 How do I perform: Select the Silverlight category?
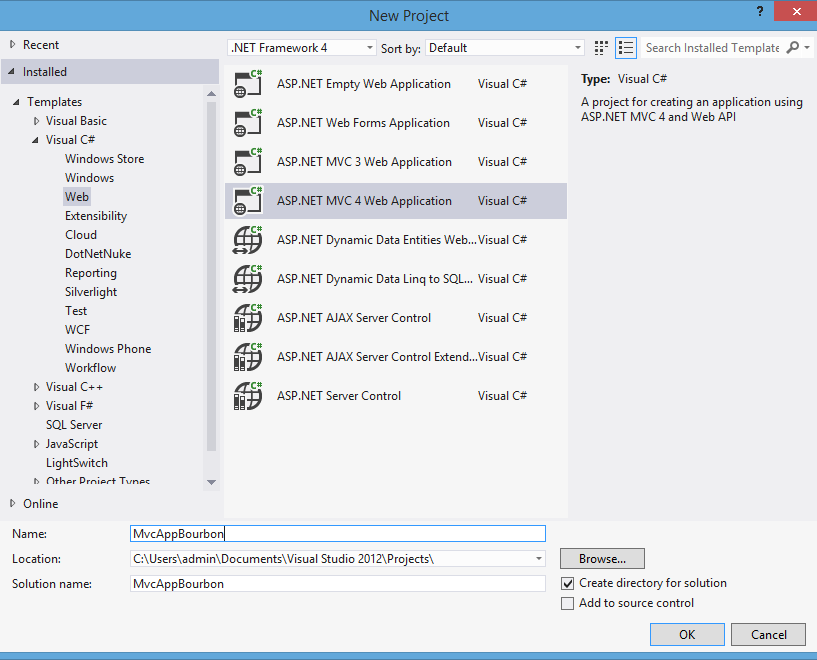[x=91, y=292]
